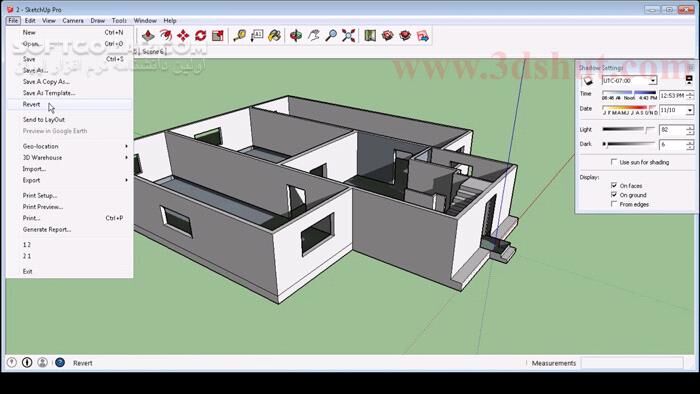Screen dimensions: 700x394
Task: Select the Move tool
Action: tap(183, 36)
